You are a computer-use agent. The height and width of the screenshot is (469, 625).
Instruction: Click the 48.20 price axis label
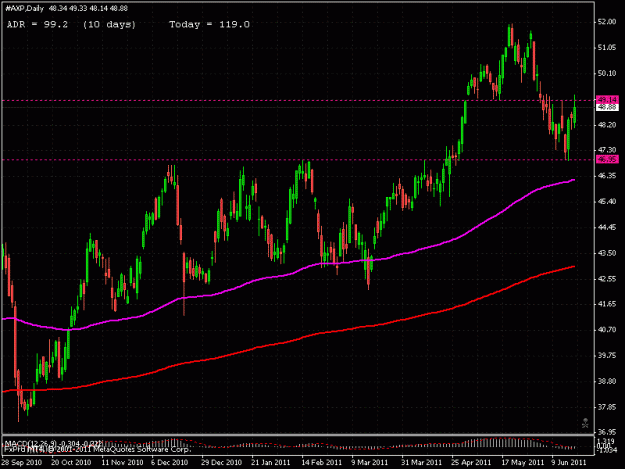click(x=607, y=125)
